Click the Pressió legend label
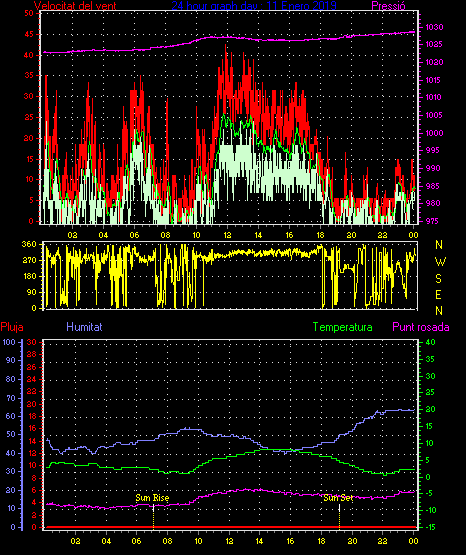Viewport: 466px width, 555px height. [x=388, y=5]
